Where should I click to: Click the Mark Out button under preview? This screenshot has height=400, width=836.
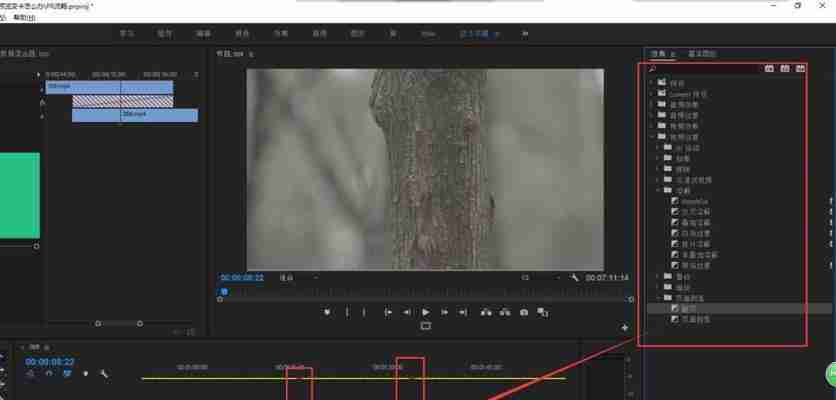(x=365, y=312)
